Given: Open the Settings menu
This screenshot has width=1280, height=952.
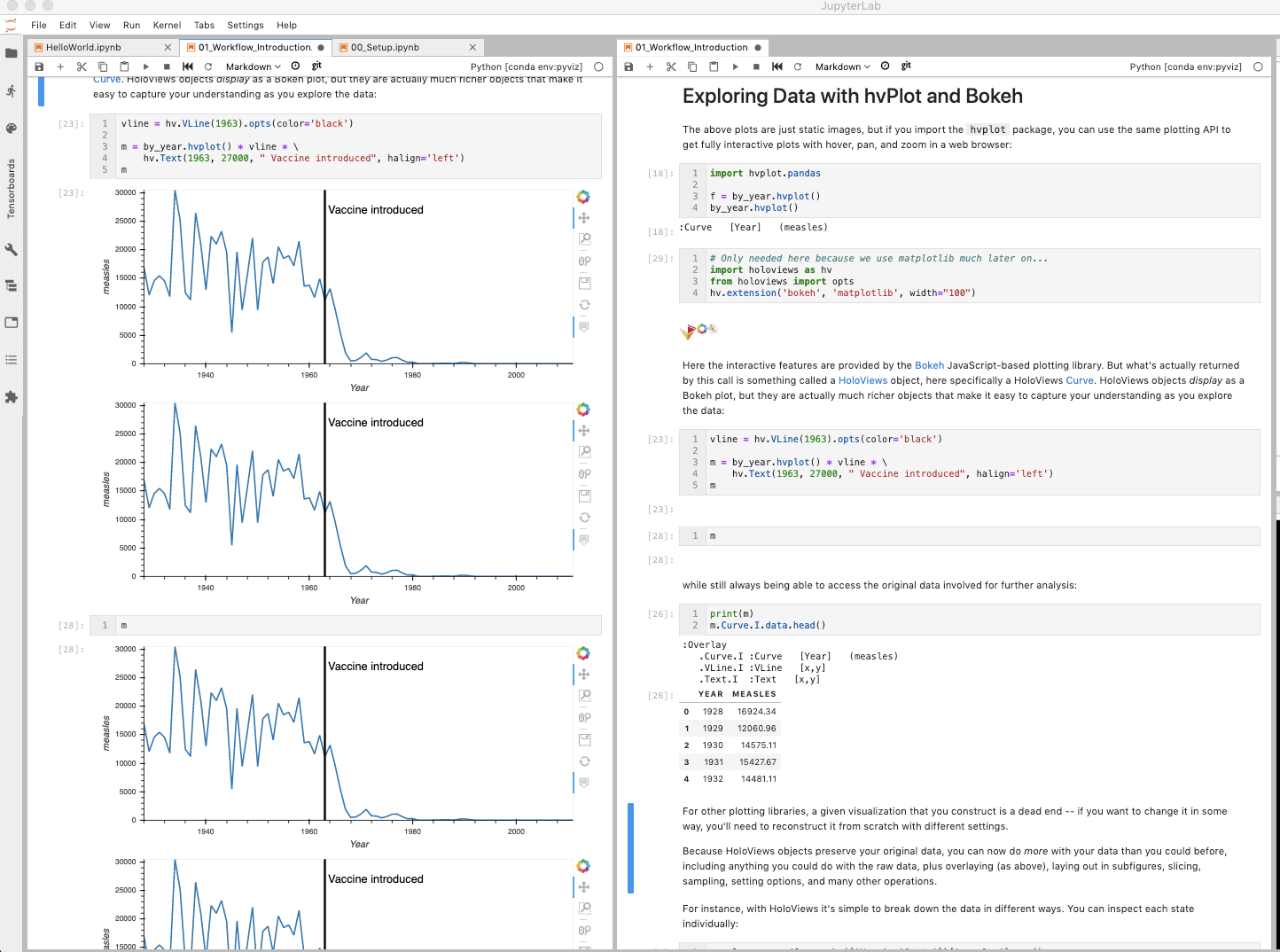Looking at the screenshot, I should coord(246,25).
